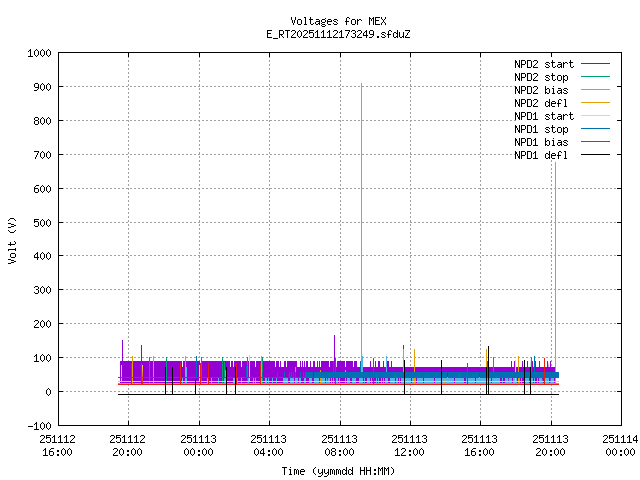Image resolution: width=640 pixels, height=480 pixels.
Task: Click the 'Volt (V)' y-axis label
Action: tap(13, 240)
